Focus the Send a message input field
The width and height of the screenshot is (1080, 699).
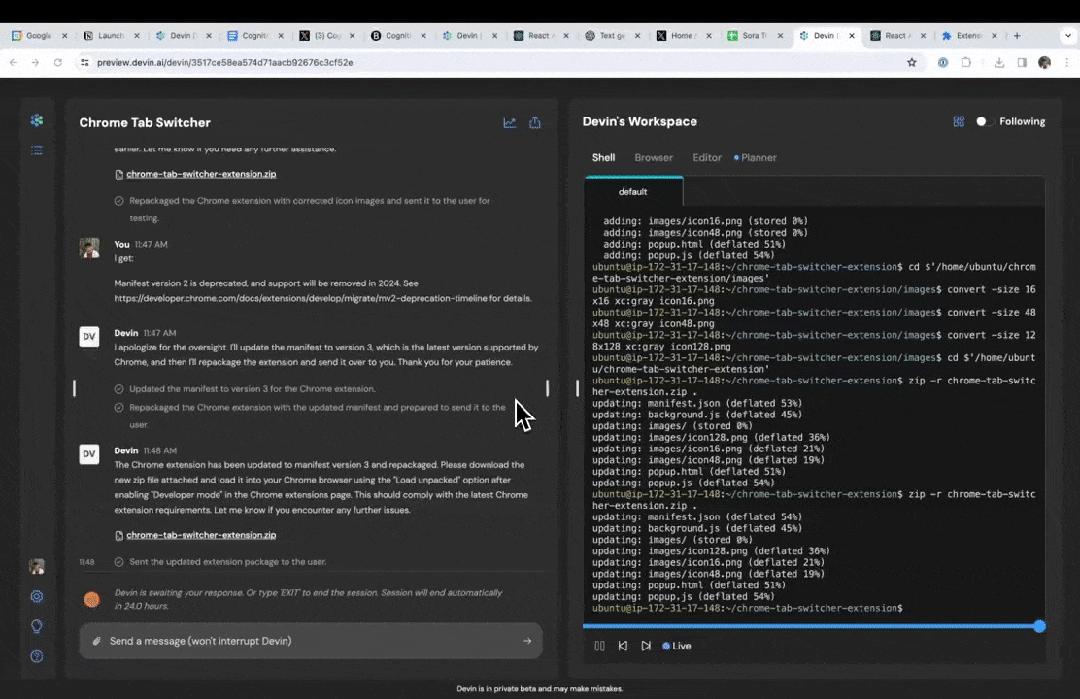[311, 641]
